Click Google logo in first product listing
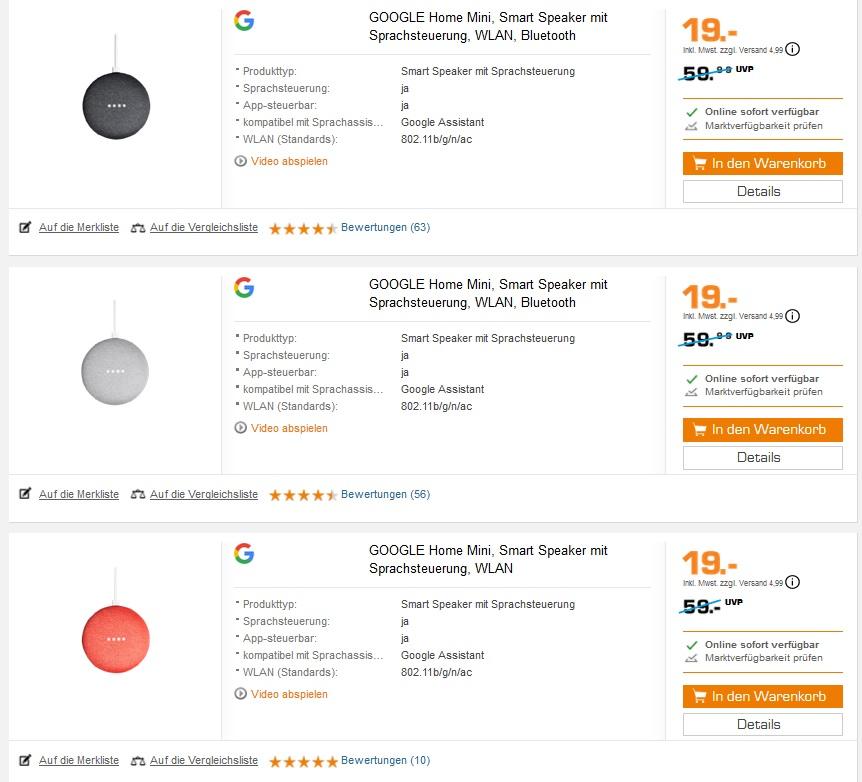This screenshot has height=782, width=862. point(244,21)
